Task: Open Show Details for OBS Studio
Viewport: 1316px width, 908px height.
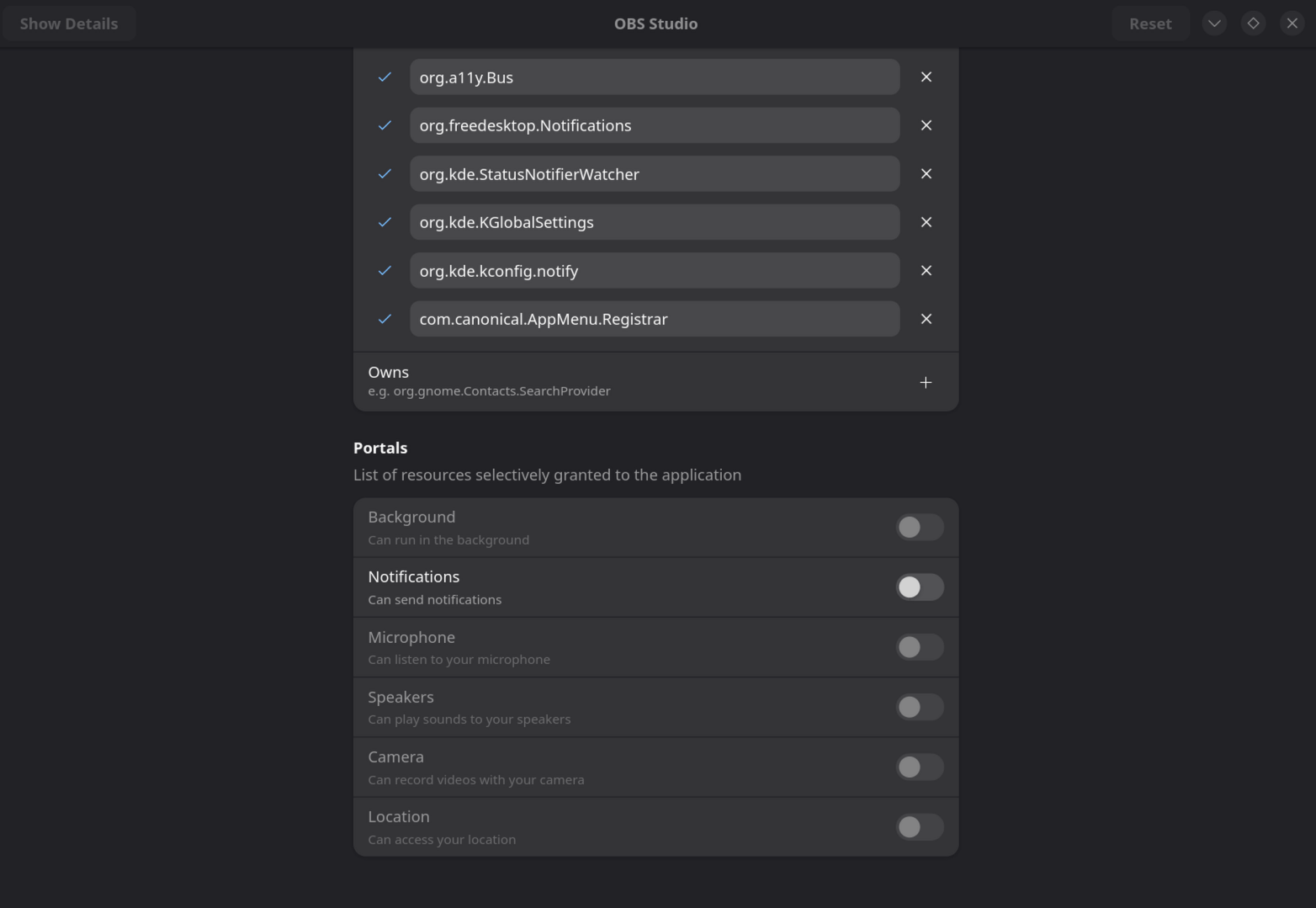Action: pyautogui.click(x=69, y=24)
